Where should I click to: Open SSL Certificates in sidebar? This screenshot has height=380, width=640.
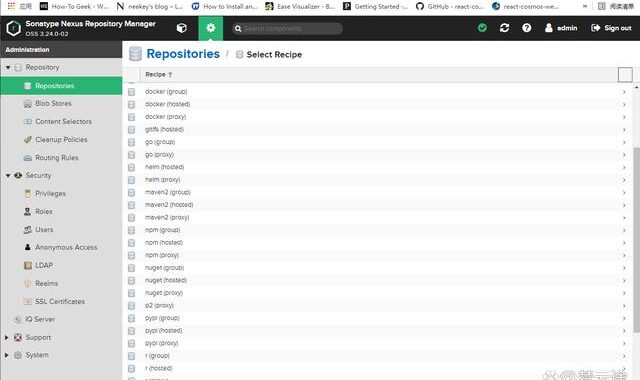(x=61, y=301)
